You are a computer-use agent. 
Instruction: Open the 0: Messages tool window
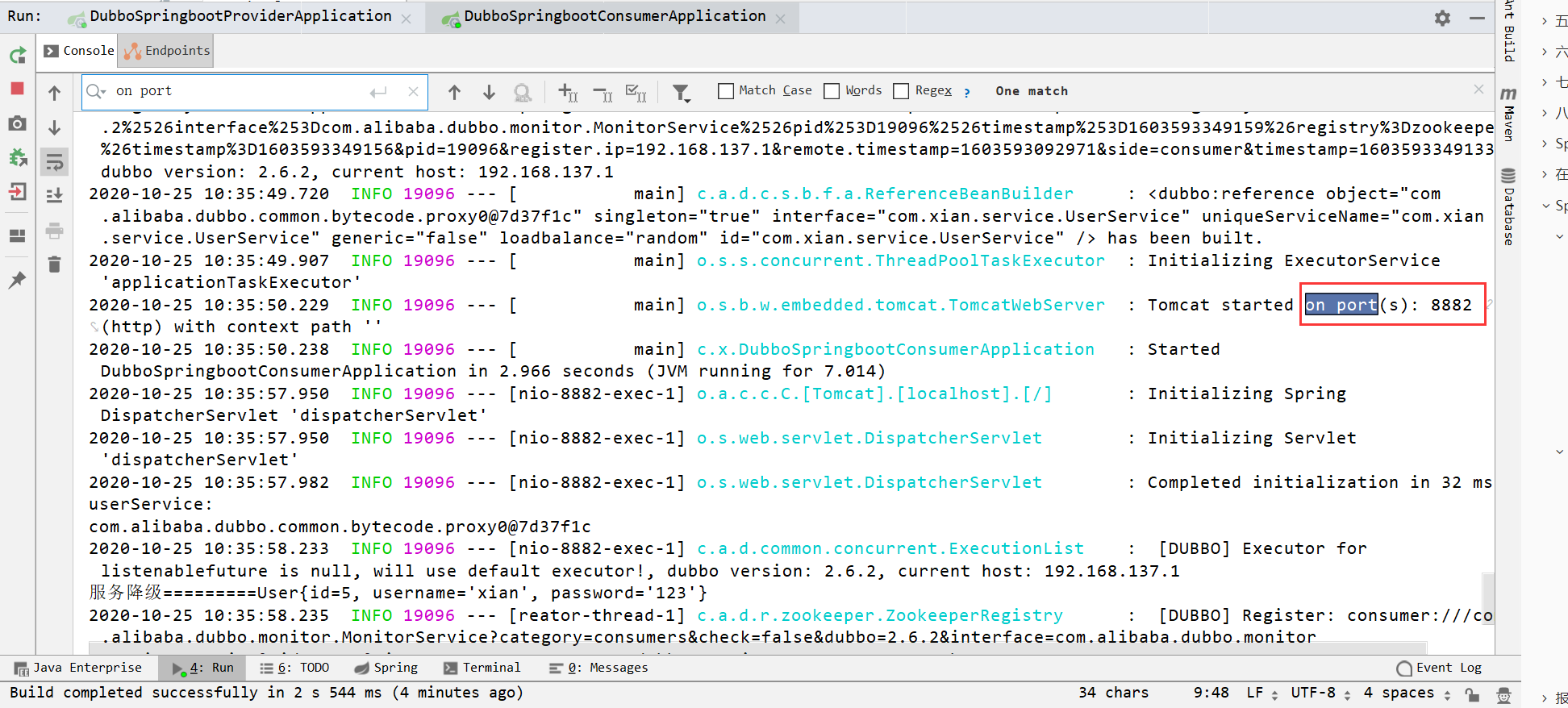pyautogui.click(x=598, y=668)
